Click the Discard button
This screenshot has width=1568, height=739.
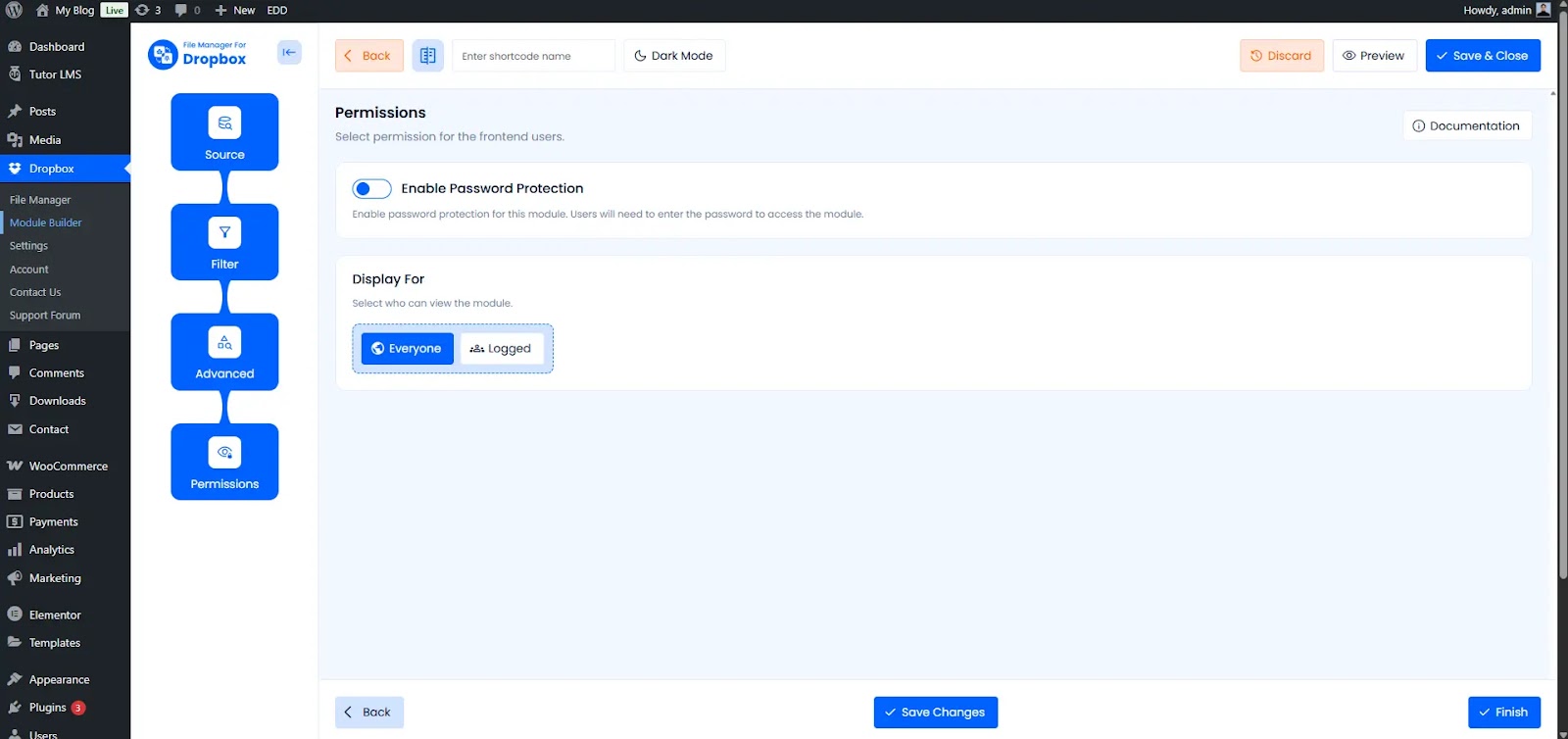pyautogui.click(x=1282, y=56)
